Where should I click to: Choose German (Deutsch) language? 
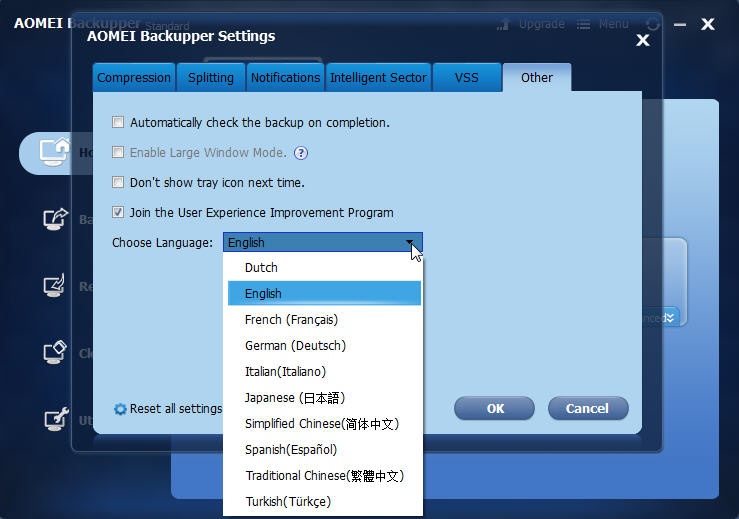pyautogui.click(x=324, y=346)
